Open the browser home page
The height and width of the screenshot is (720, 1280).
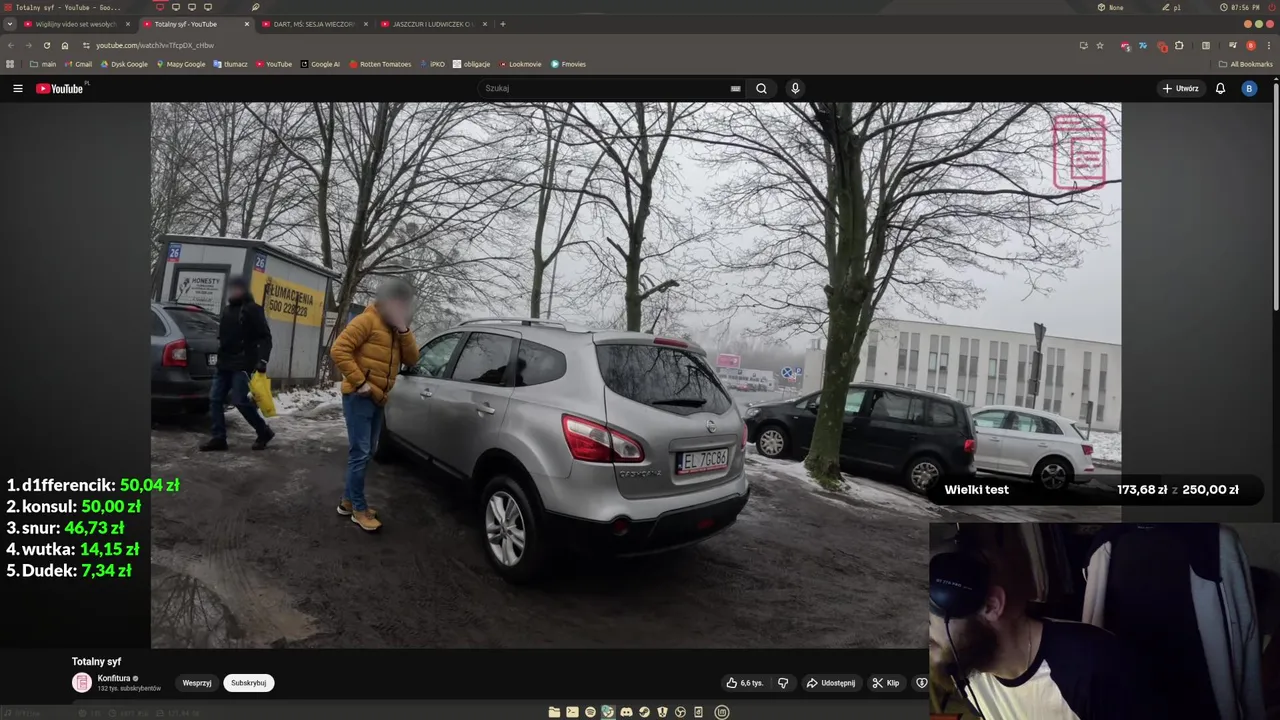tap(65, 45)
